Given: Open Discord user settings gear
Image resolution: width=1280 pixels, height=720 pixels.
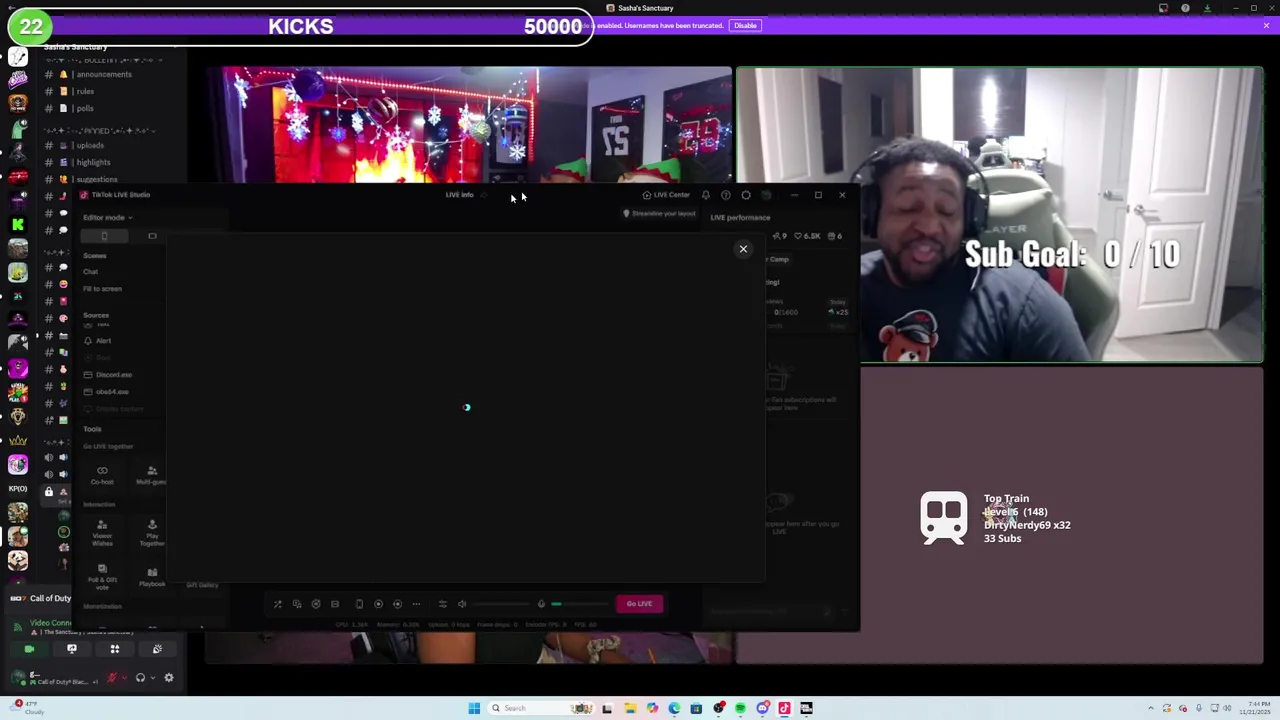Looking at the screenshot, I should point(169,678).
